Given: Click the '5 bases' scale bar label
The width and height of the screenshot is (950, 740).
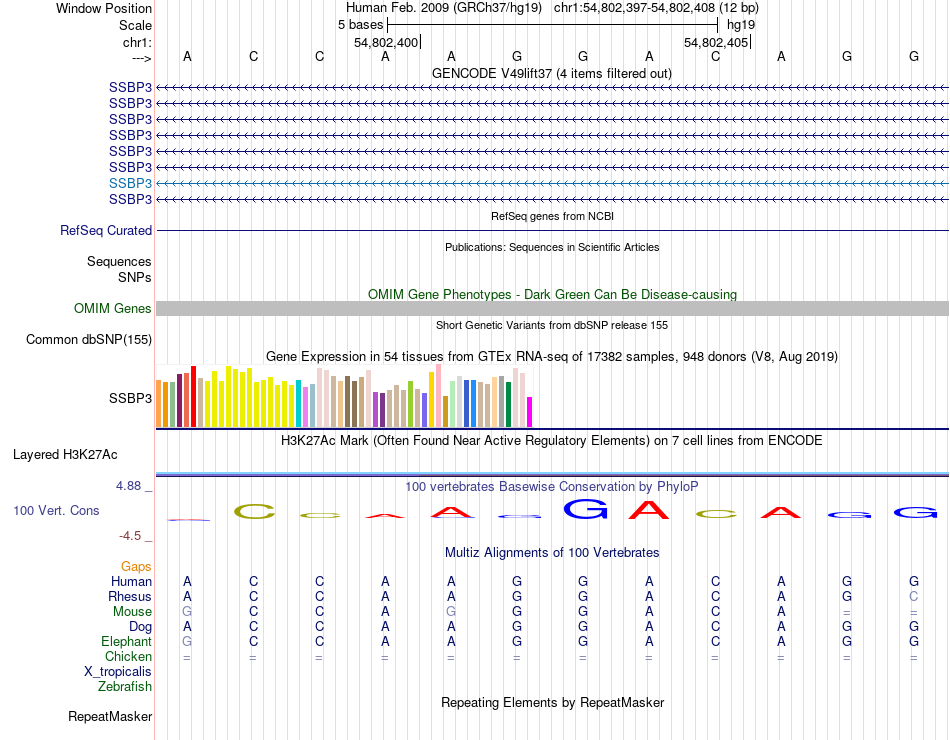Looking at the screenshot, I should pyautogui.click(x=360, y=25).
